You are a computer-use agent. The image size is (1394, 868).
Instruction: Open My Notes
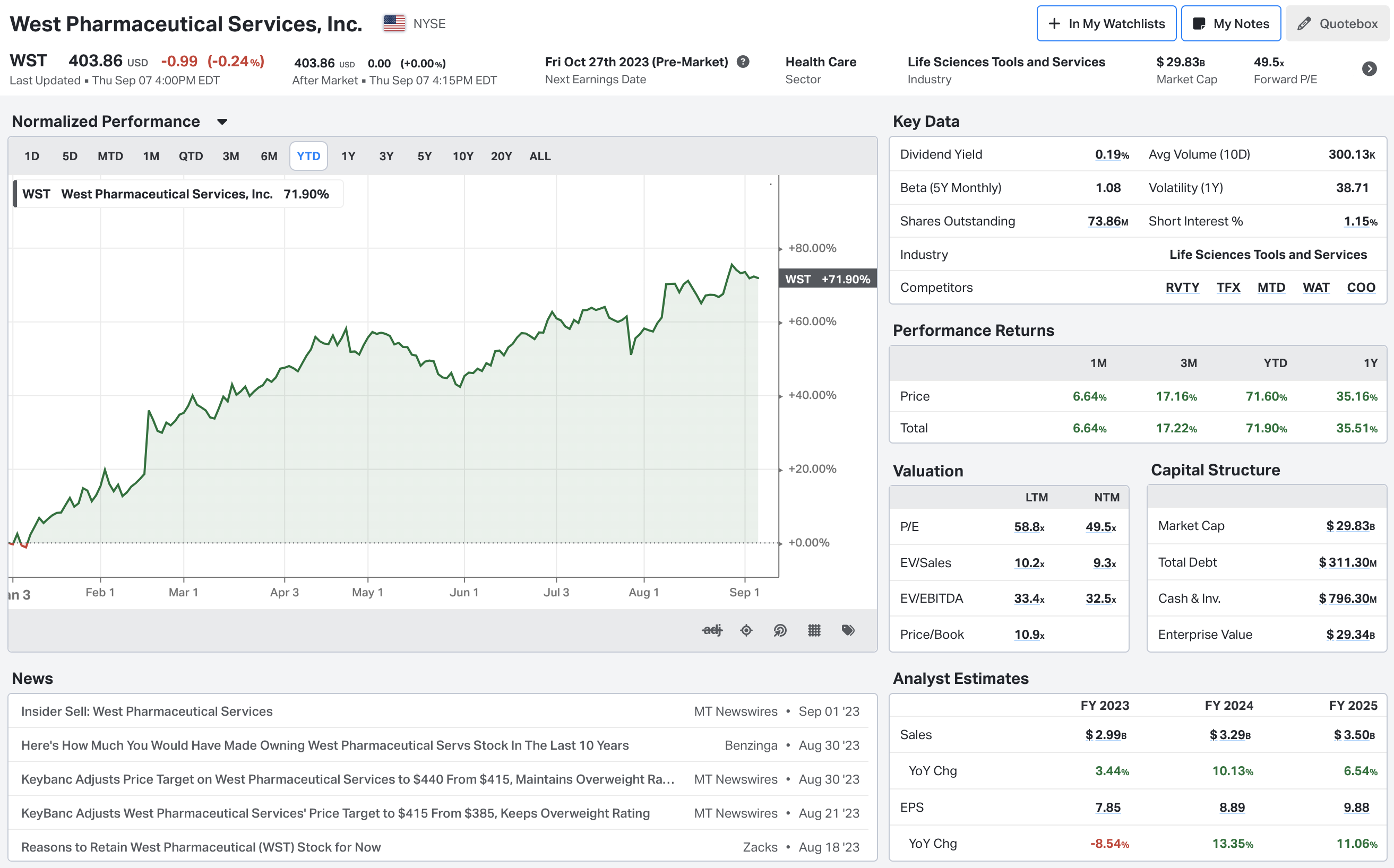[x=1231, y=23]
